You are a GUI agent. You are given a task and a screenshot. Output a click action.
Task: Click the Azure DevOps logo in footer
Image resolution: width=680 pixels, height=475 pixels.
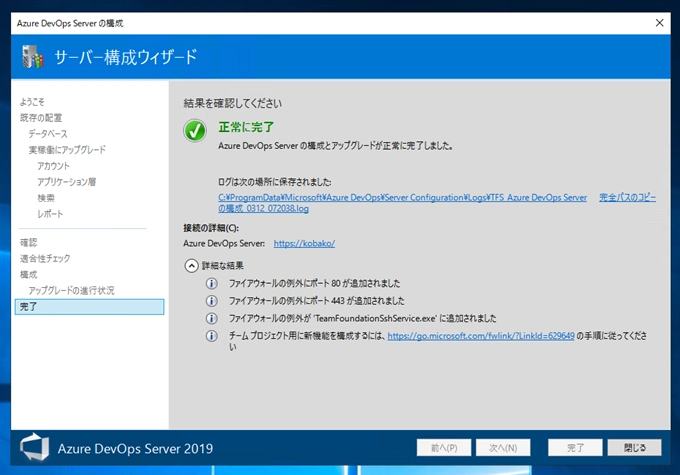click(x=34, y=447)
